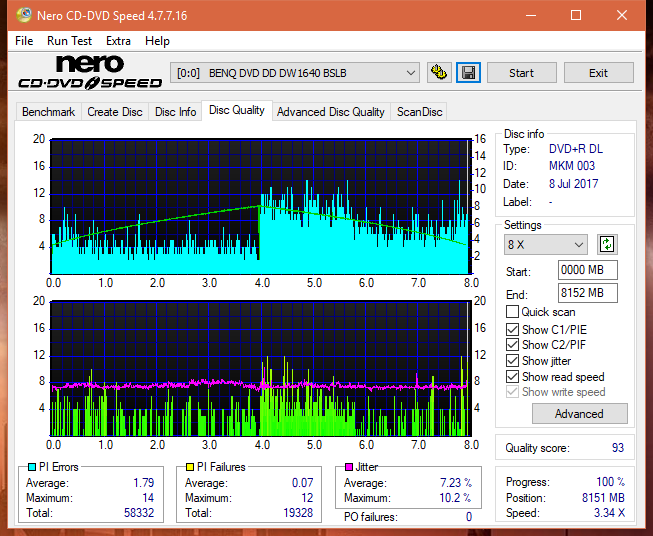The height and width of the screenshot is (536, 653).
Task: Open the Run Test menu
Action: (x=69, y=41)
